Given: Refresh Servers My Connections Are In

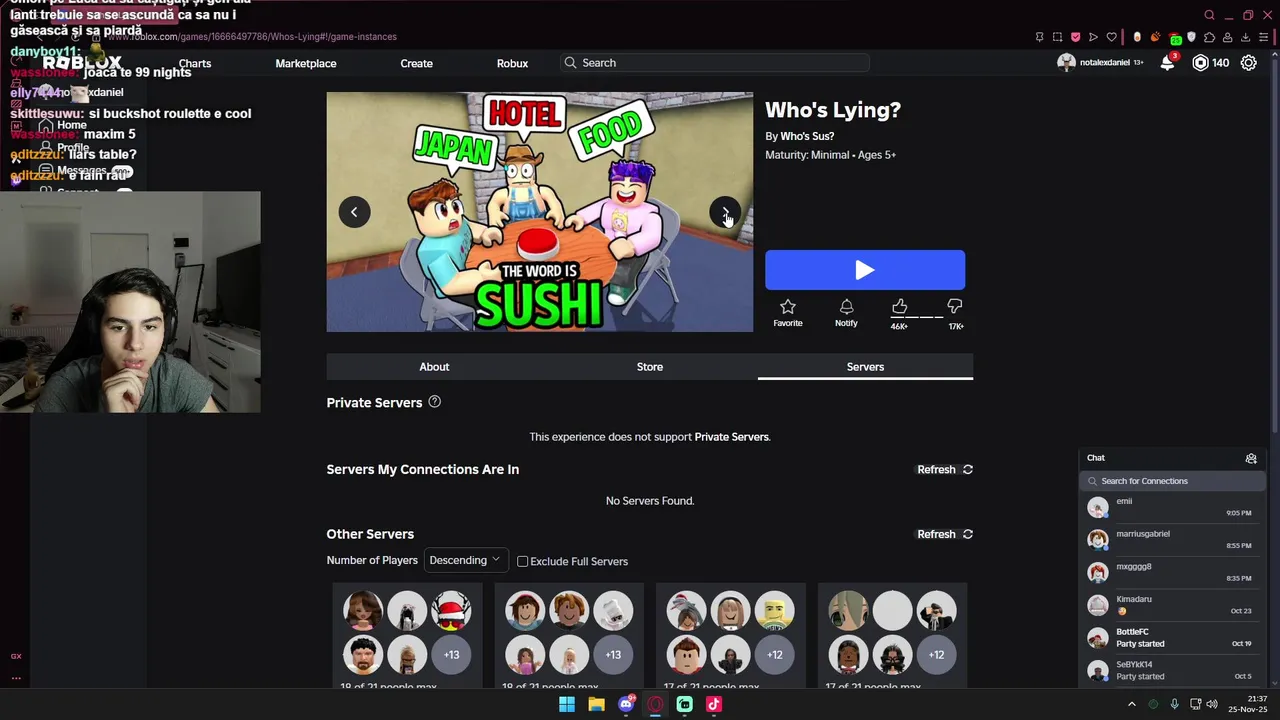Looking at the screenshot, I should coord(945,469).
